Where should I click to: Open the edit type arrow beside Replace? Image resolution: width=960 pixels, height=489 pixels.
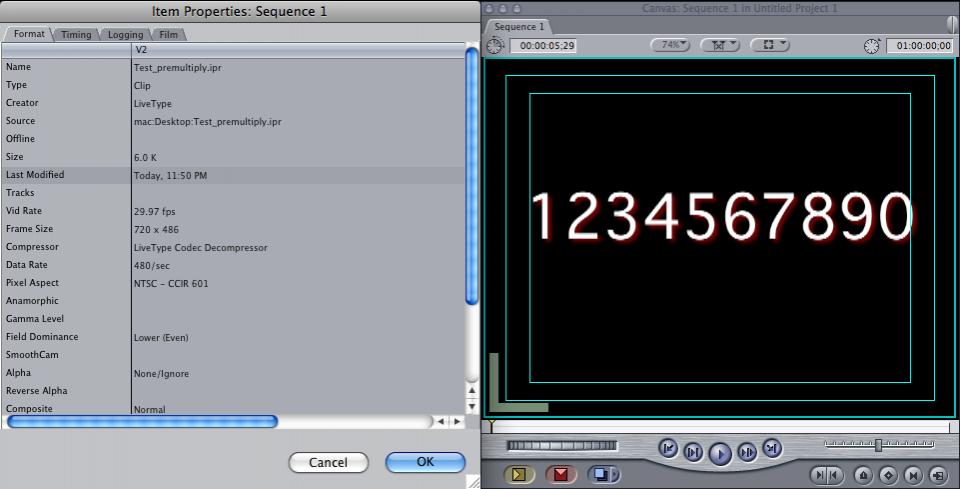615,474
